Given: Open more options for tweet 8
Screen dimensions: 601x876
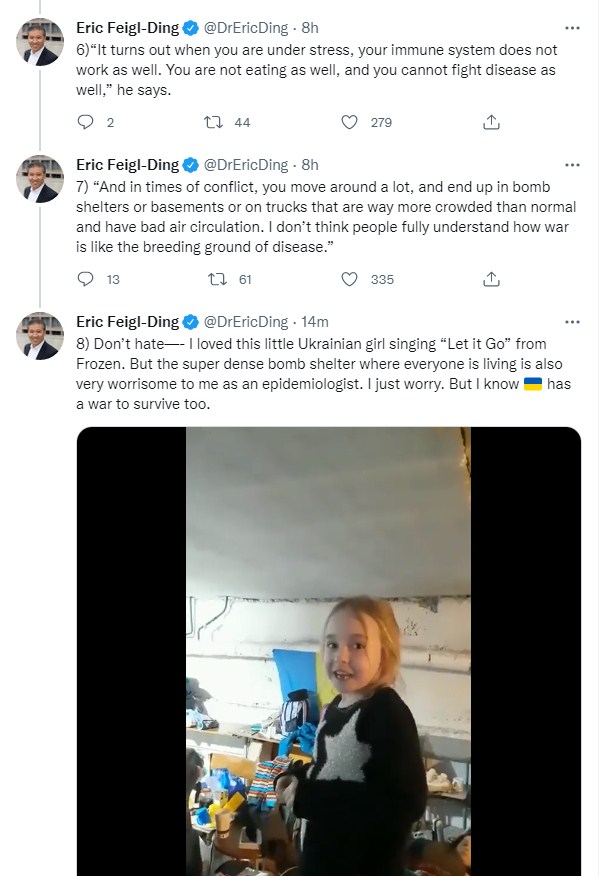Looking at the screenshot, I should click(x=572, y=321).
